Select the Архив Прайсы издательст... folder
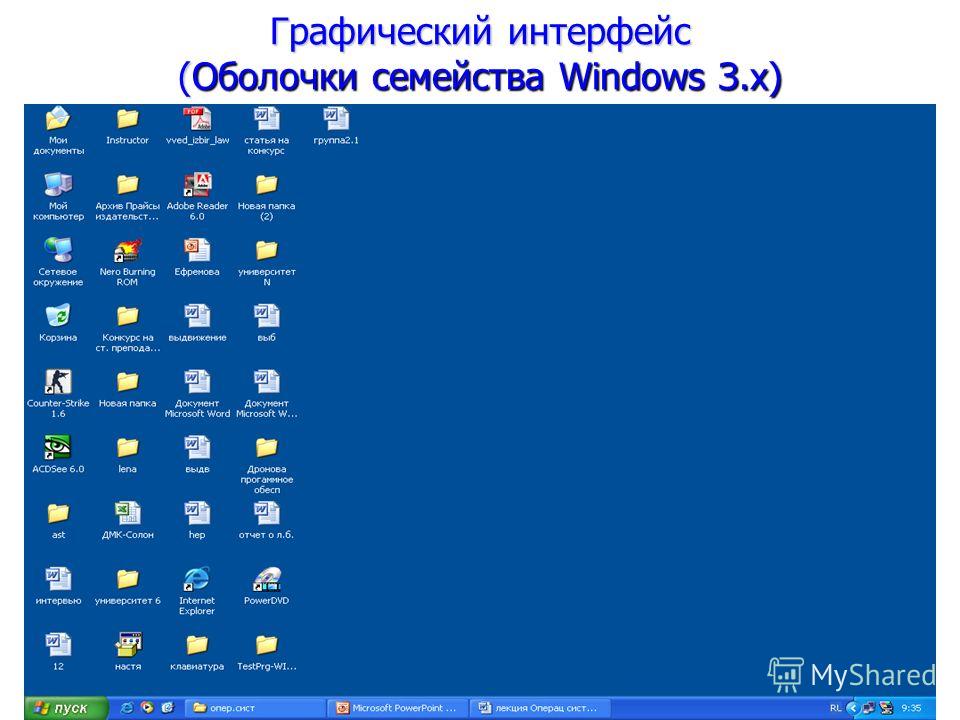The height and width of the screenshot is (720, 960). pos(127,184)
